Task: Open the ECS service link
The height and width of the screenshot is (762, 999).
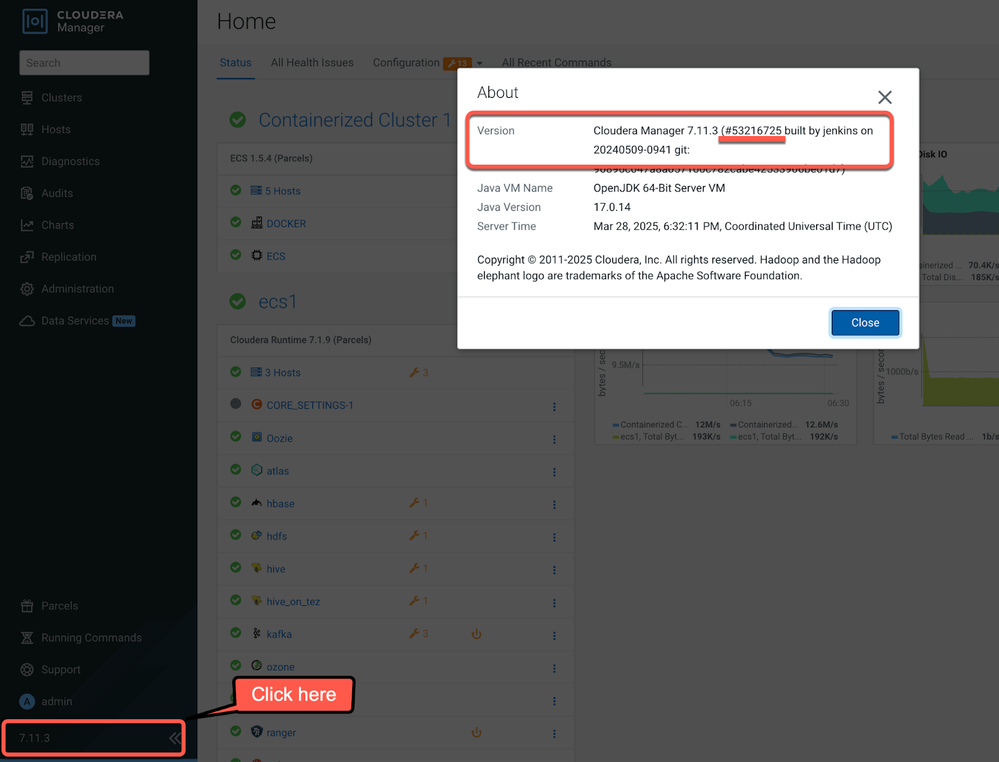Action: (x=276, y=255)
